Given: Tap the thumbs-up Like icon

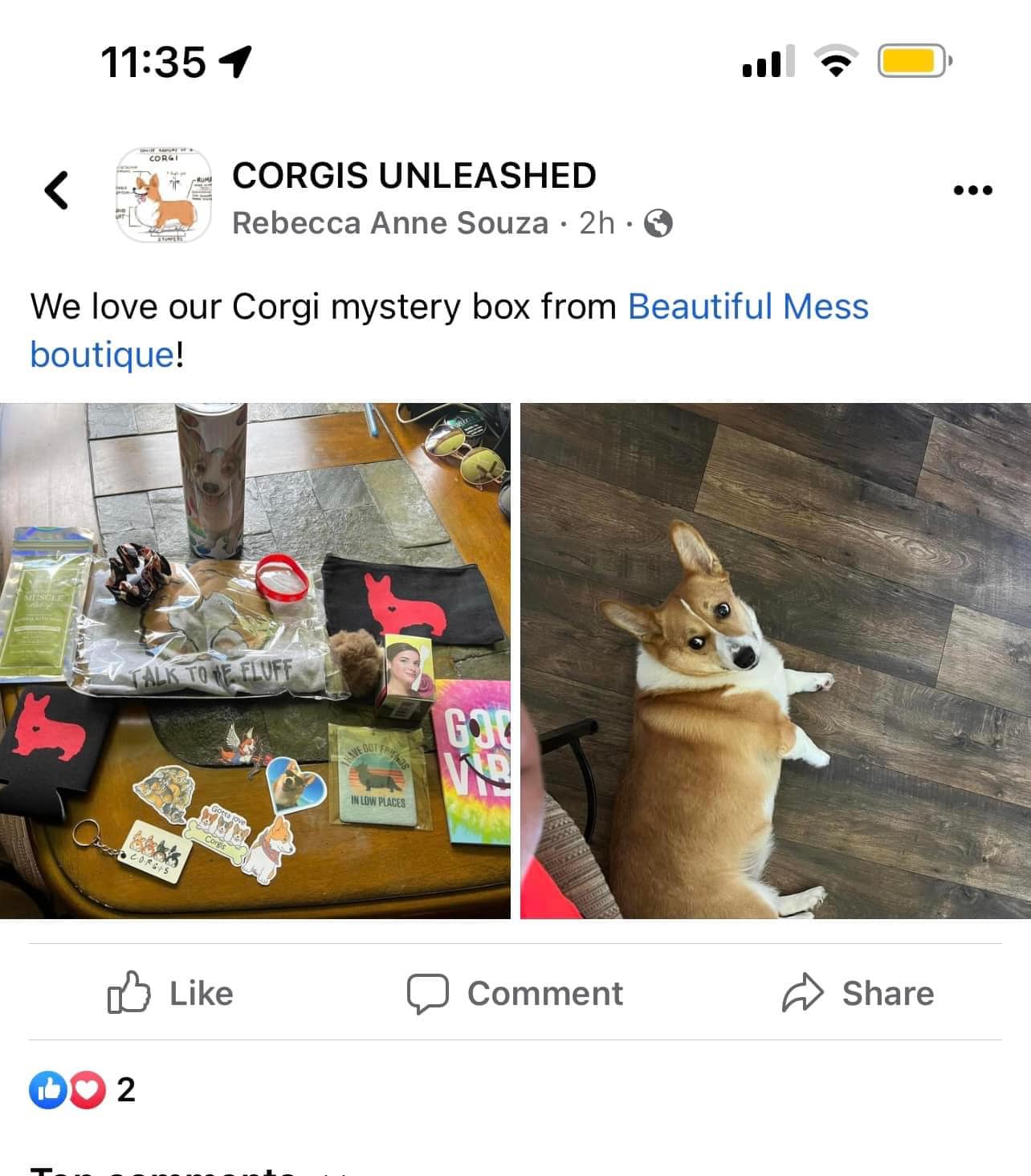Looking at the screenshot, I should click(128, 992).
